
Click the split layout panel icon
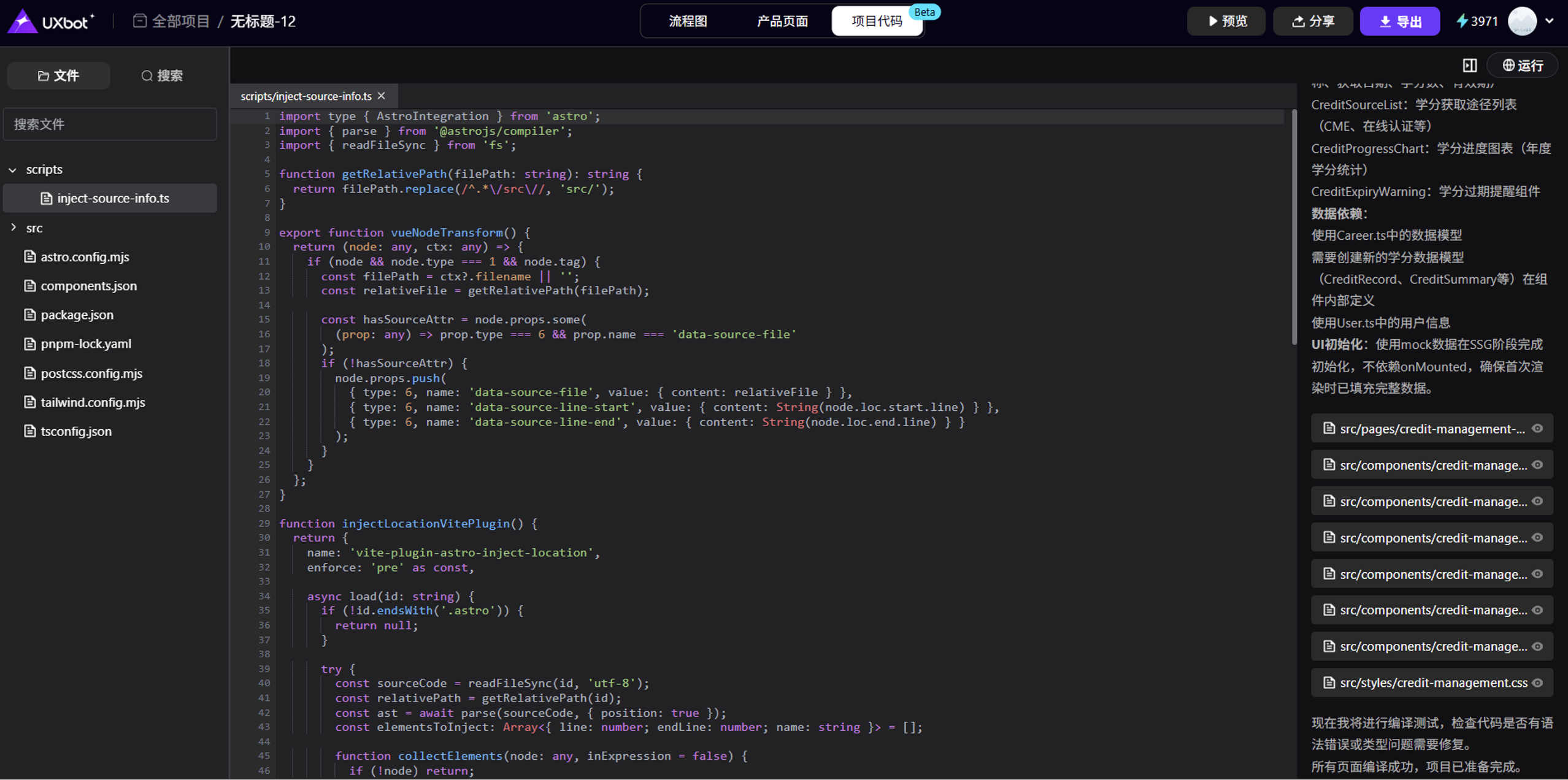(x=1469, y=65)
